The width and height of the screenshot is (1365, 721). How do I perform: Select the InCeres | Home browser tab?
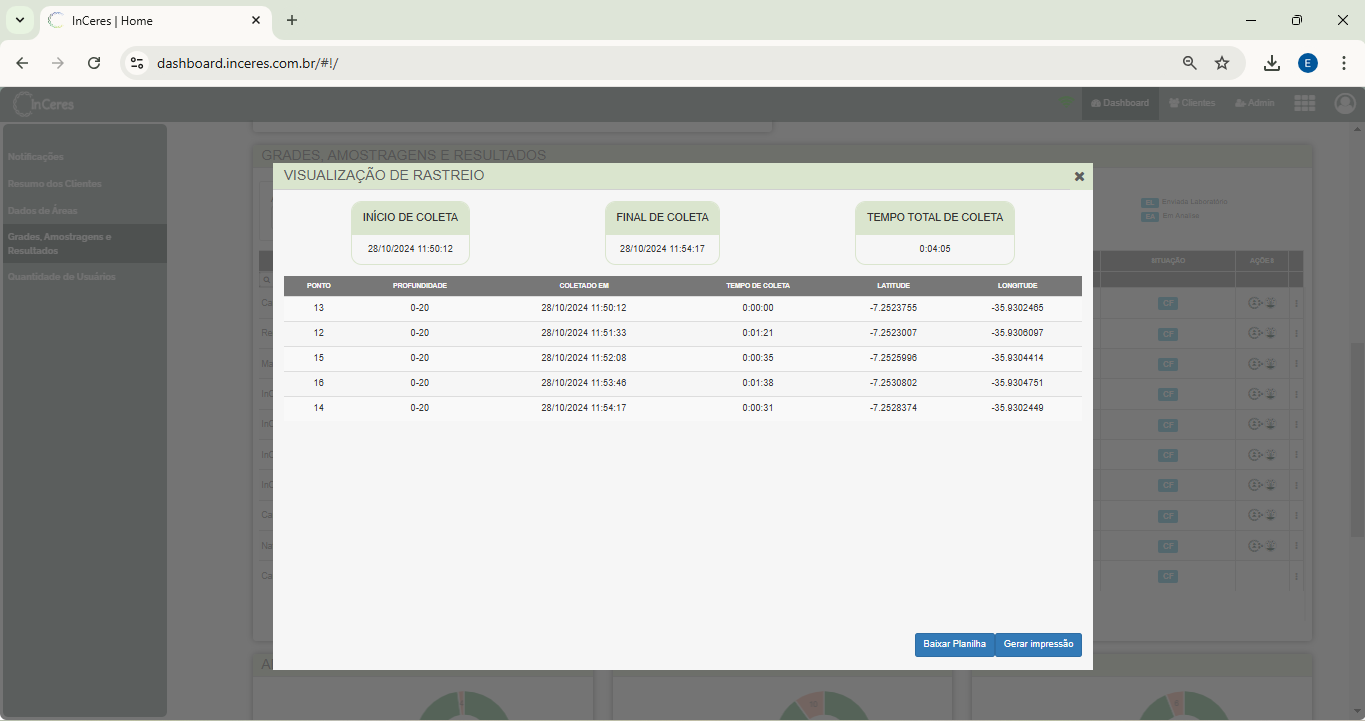tap(155, 21)
